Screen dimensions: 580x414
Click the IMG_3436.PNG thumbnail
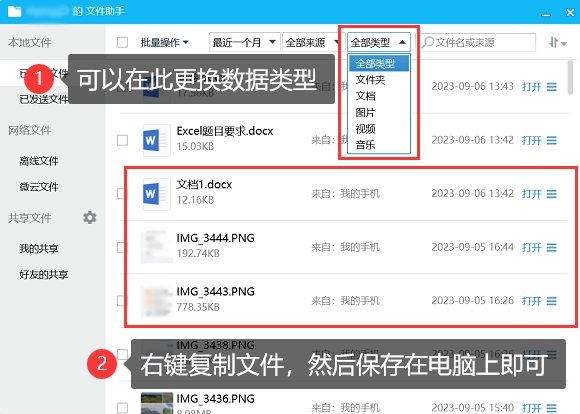pyautogui.click(x=157, y=403)
